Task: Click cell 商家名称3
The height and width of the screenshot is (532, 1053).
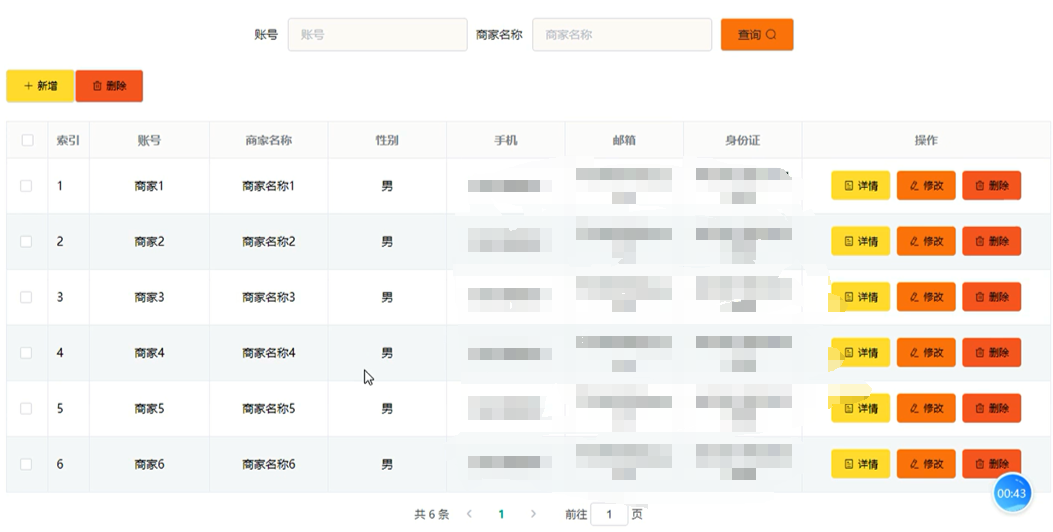Action: 269,297
